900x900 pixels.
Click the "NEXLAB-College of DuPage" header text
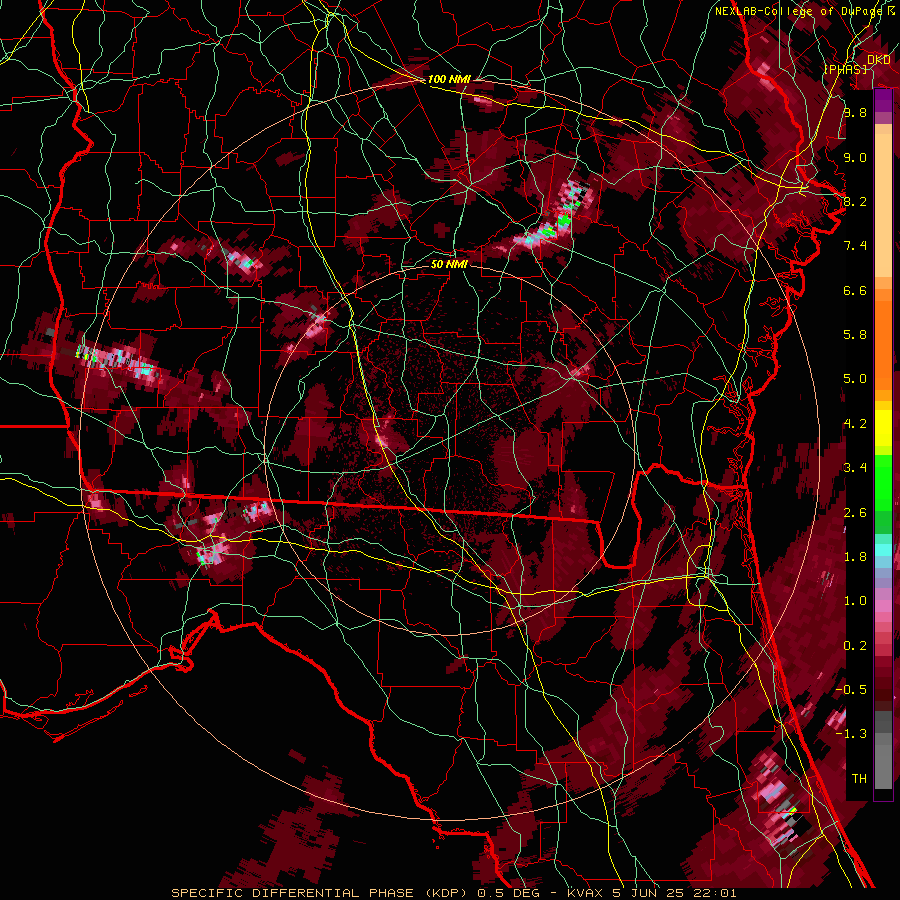pos(801,11)
